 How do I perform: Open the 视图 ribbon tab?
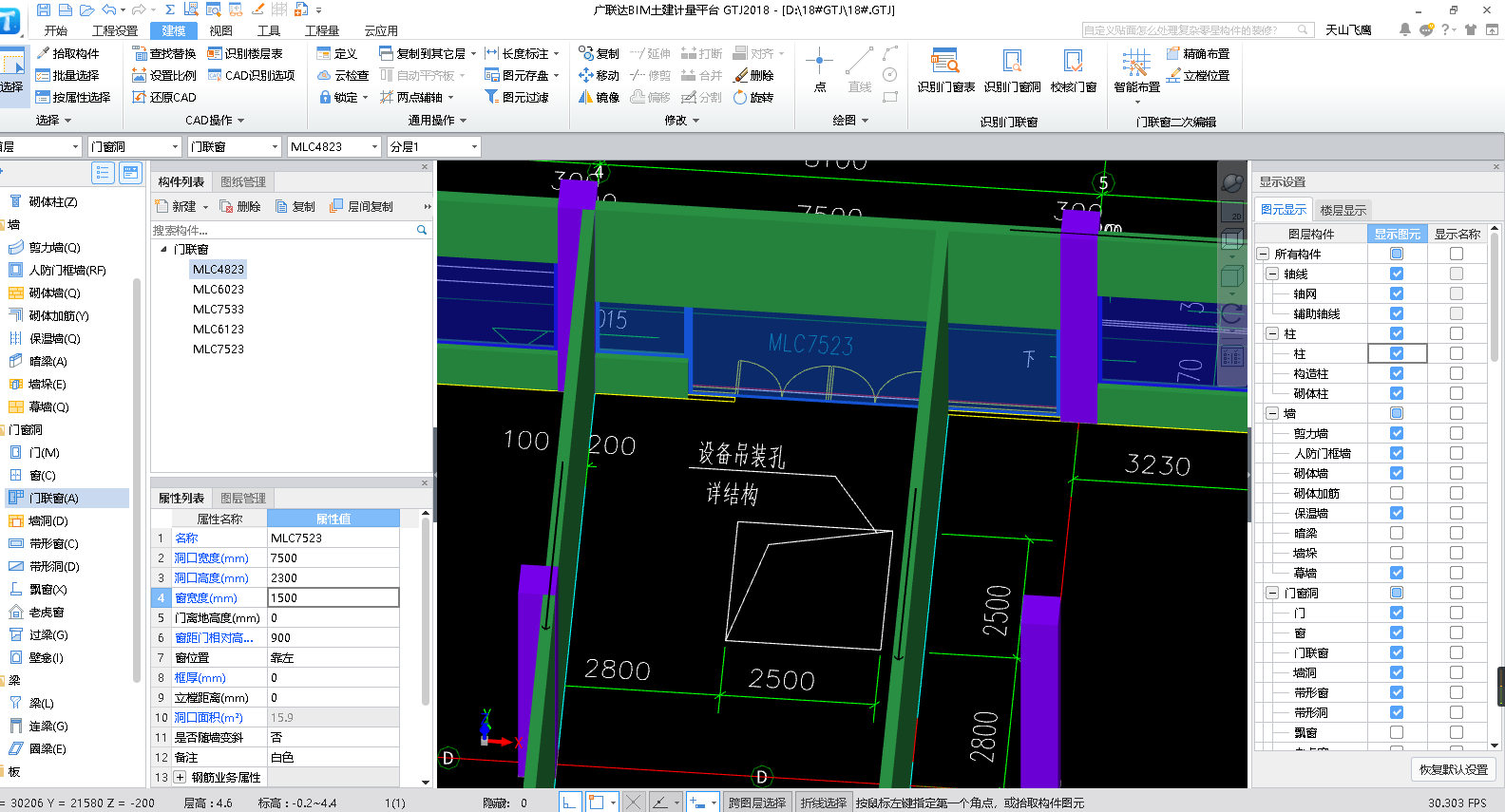220,30
